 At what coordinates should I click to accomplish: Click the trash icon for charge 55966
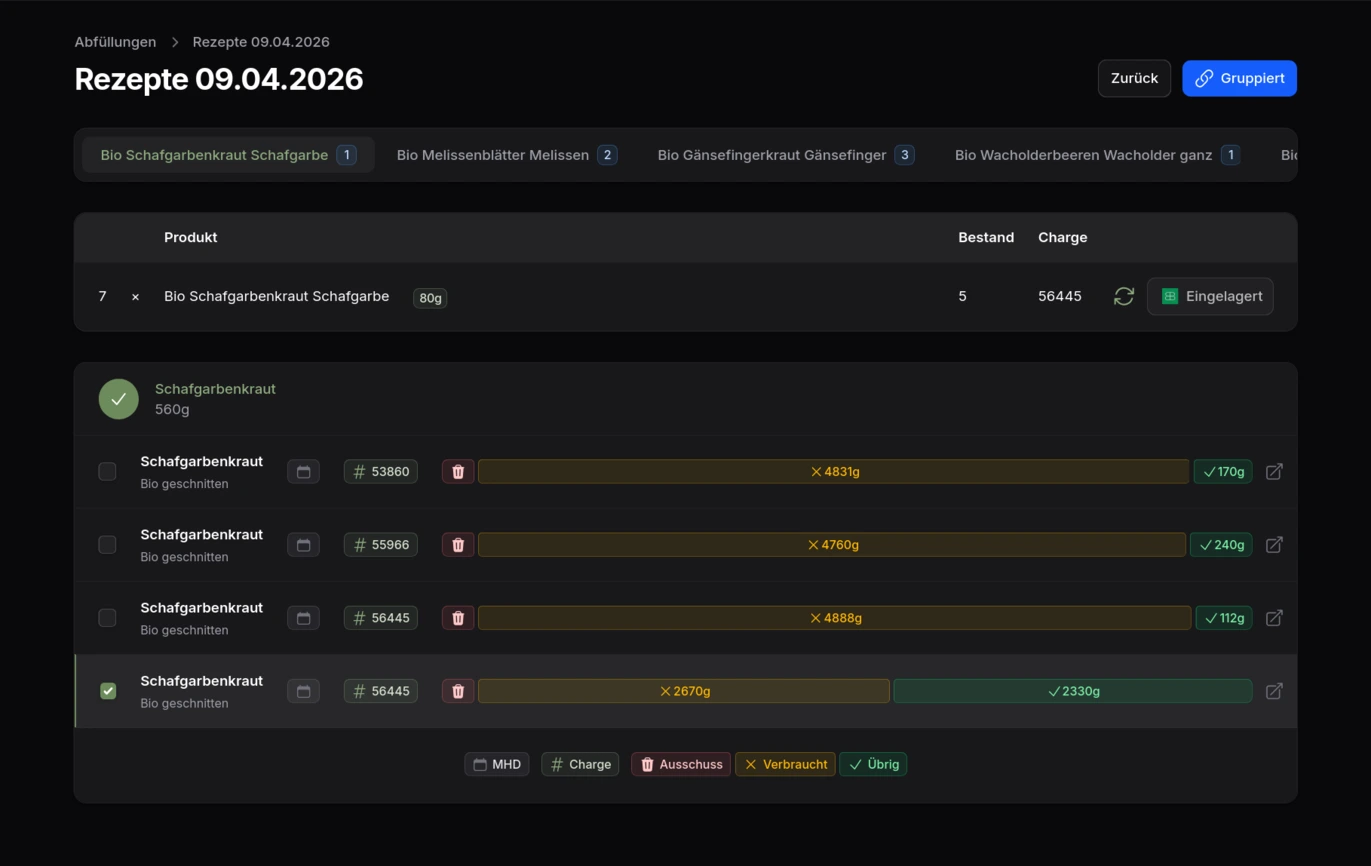click(458, 545)
